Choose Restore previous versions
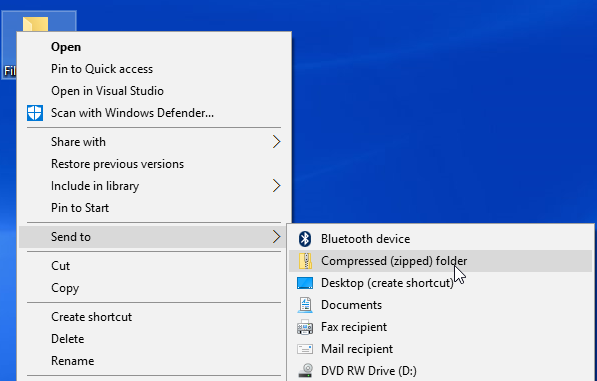The image size is (597, 381). click(x=154, y=164)
